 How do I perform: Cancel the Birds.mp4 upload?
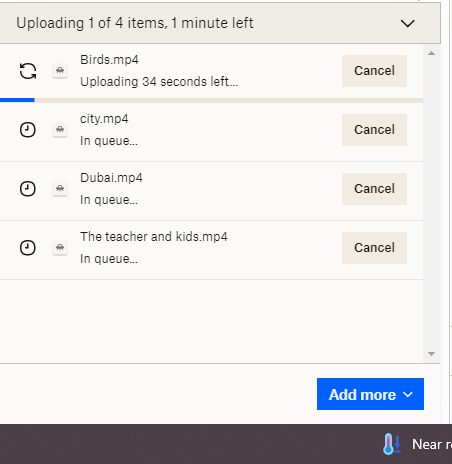pos(374,71)
